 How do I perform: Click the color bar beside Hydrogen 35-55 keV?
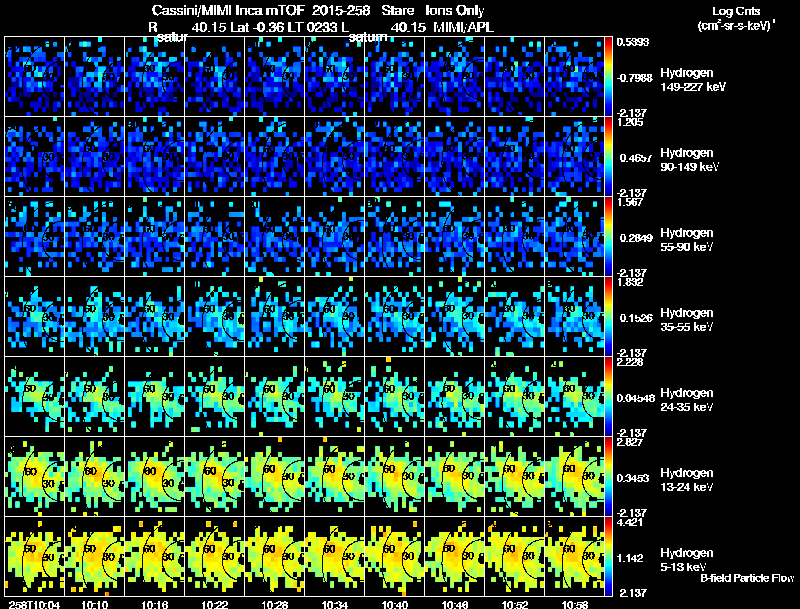tap(609, 317)
